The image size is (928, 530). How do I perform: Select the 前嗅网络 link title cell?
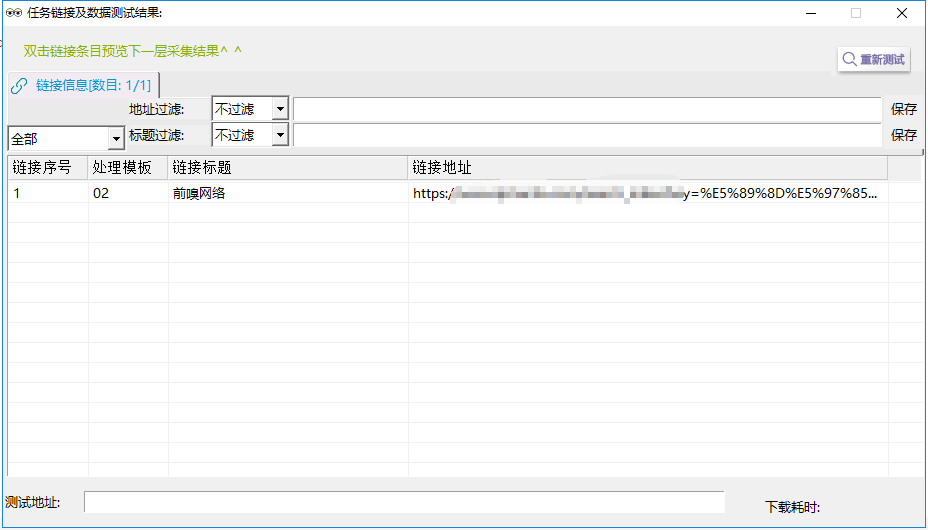pyautogui.click(x=199, y=194)
